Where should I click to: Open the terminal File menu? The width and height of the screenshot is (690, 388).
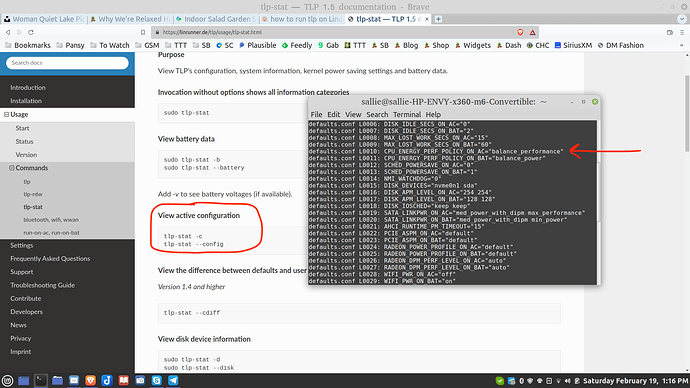[x=316, y=114]
